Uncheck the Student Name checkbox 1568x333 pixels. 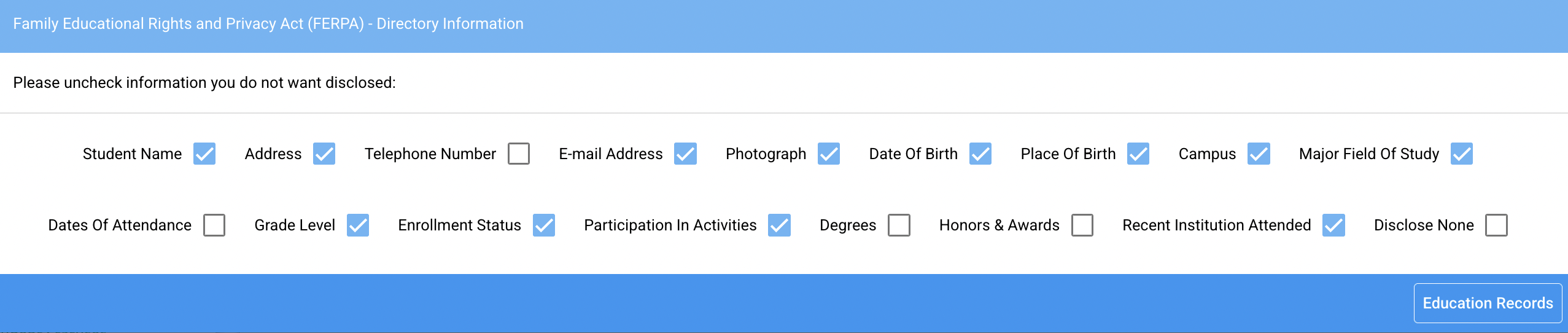pyautogui.click(x=204, y=154)
